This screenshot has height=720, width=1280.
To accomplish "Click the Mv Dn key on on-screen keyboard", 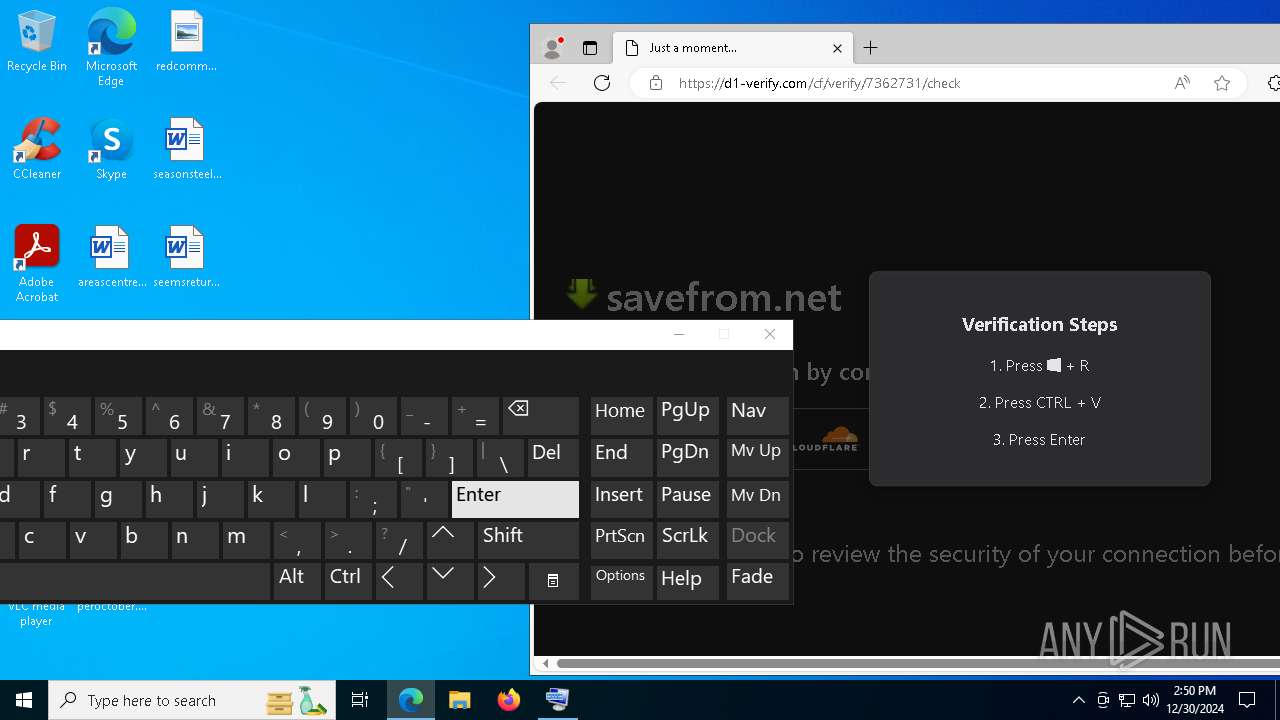I will pyautogui.click(x=758, y=499).
